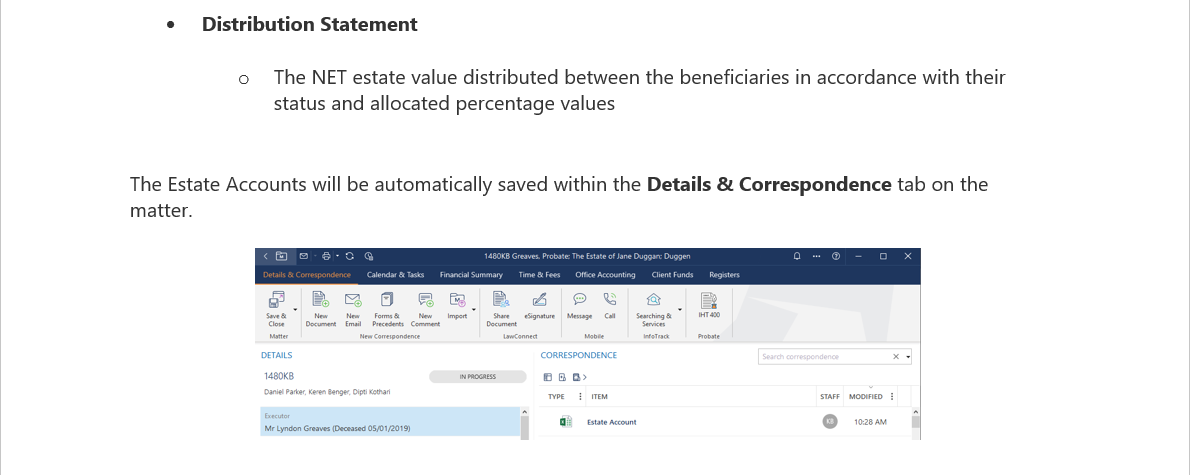This screenshot has height=475, width=1190.
Task: Click the Message icon in Mobile group
Action: [x=579, y=300]
